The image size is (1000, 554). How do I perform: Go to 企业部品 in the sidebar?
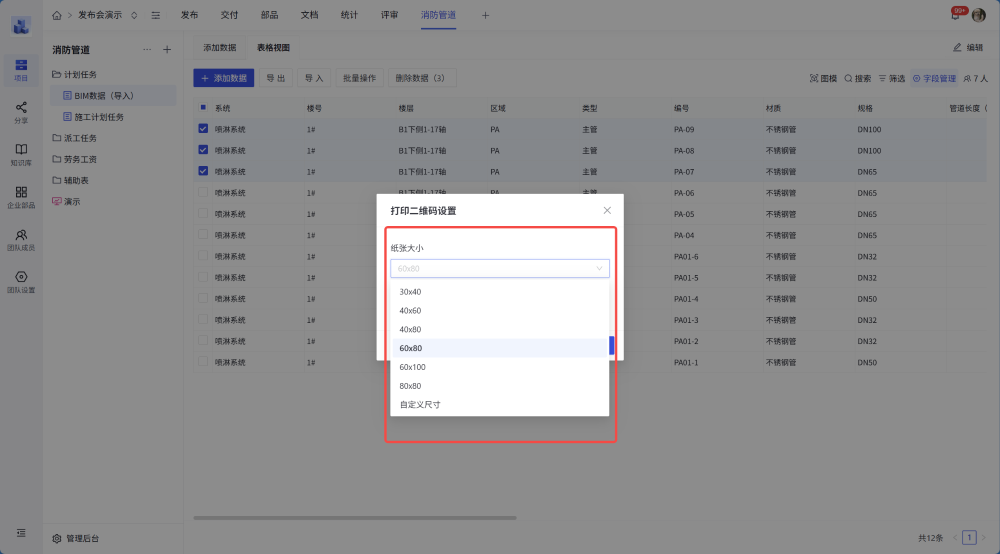click(x=21, y=196)
